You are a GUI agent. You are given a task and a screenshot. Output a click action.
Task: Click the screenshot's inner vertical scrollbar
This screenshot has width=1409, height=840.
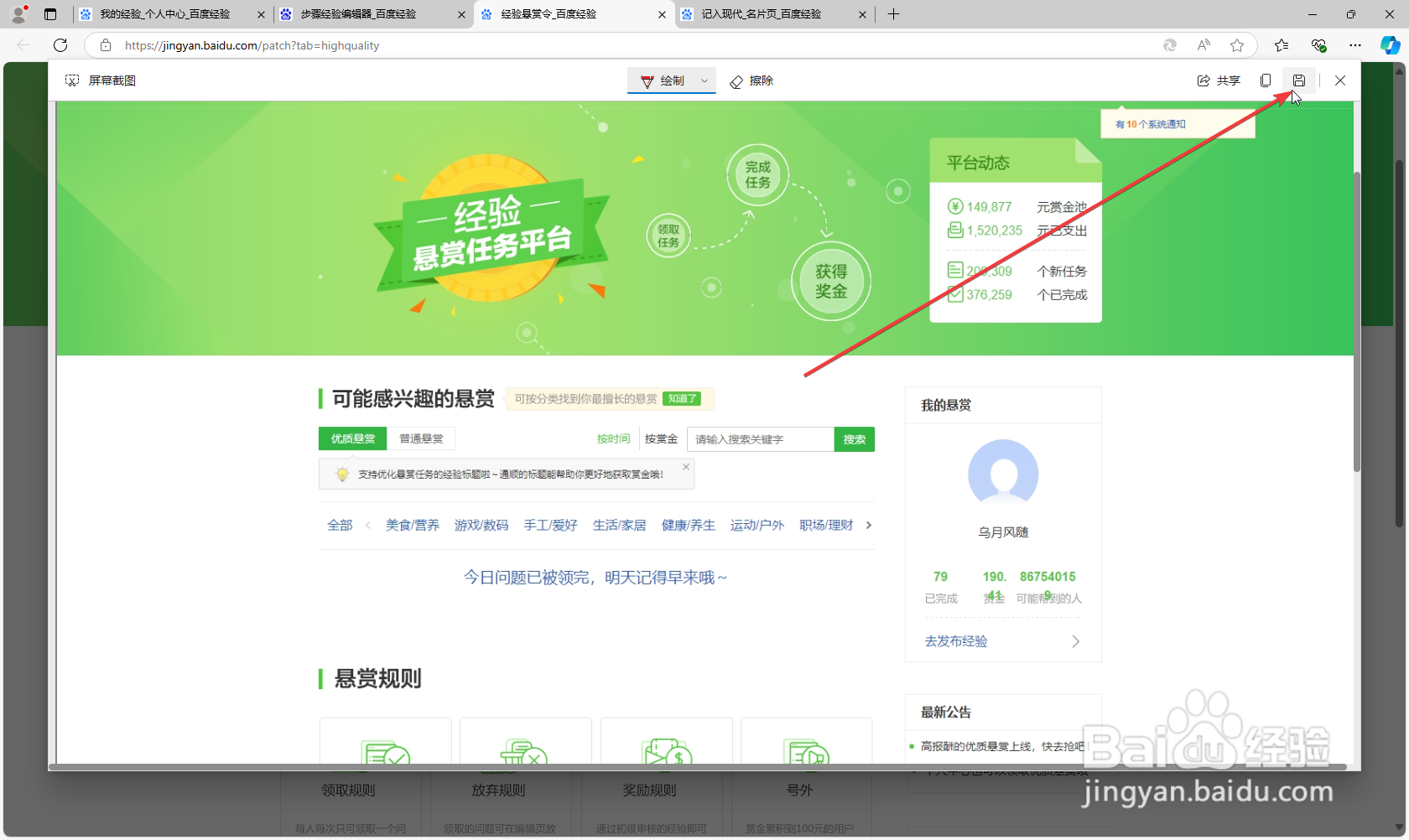point(1356,322)
